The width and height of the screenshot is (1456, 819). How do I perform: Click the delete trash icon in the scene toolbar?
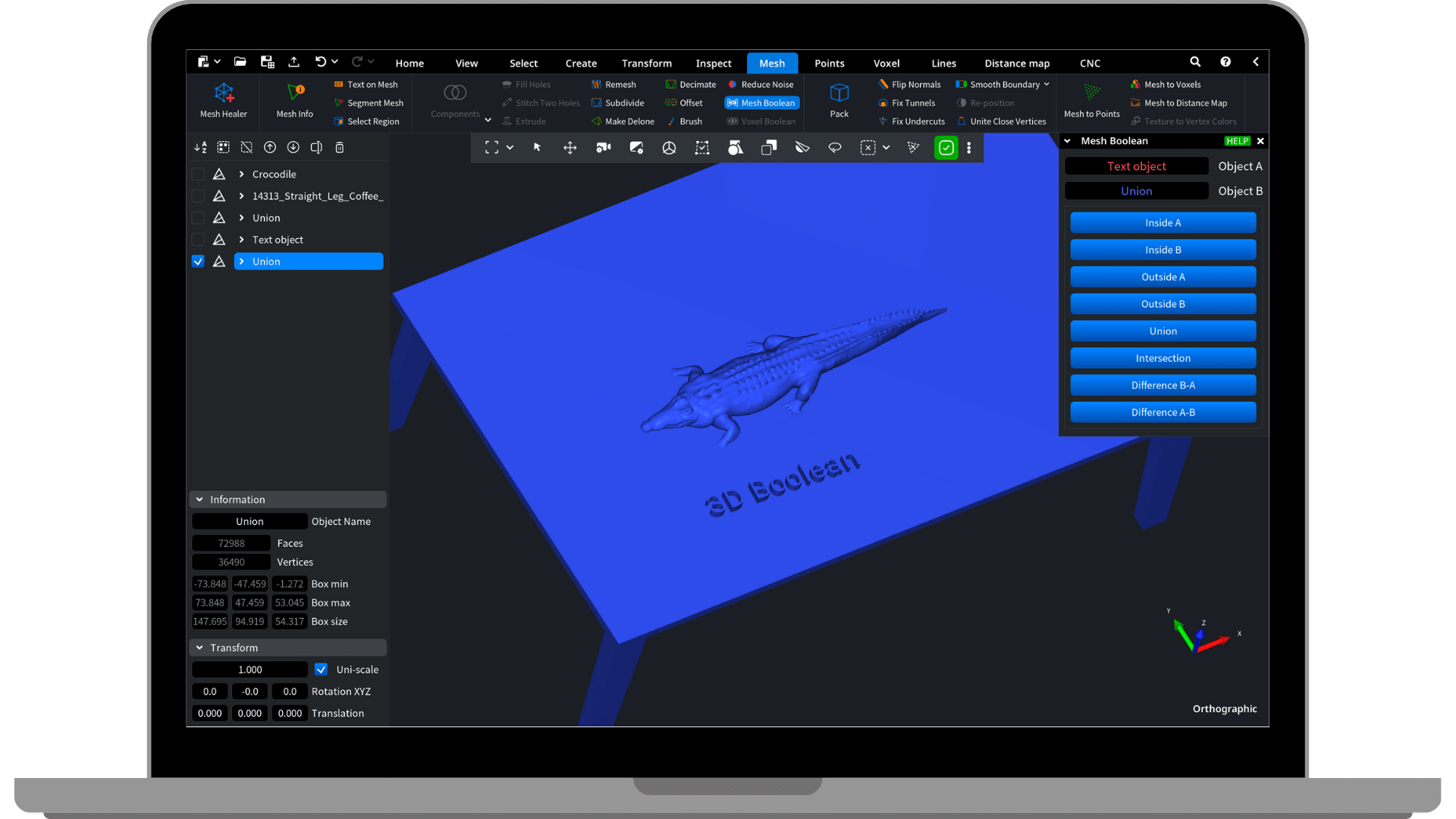pyautogui.click(x=340, y=147)
